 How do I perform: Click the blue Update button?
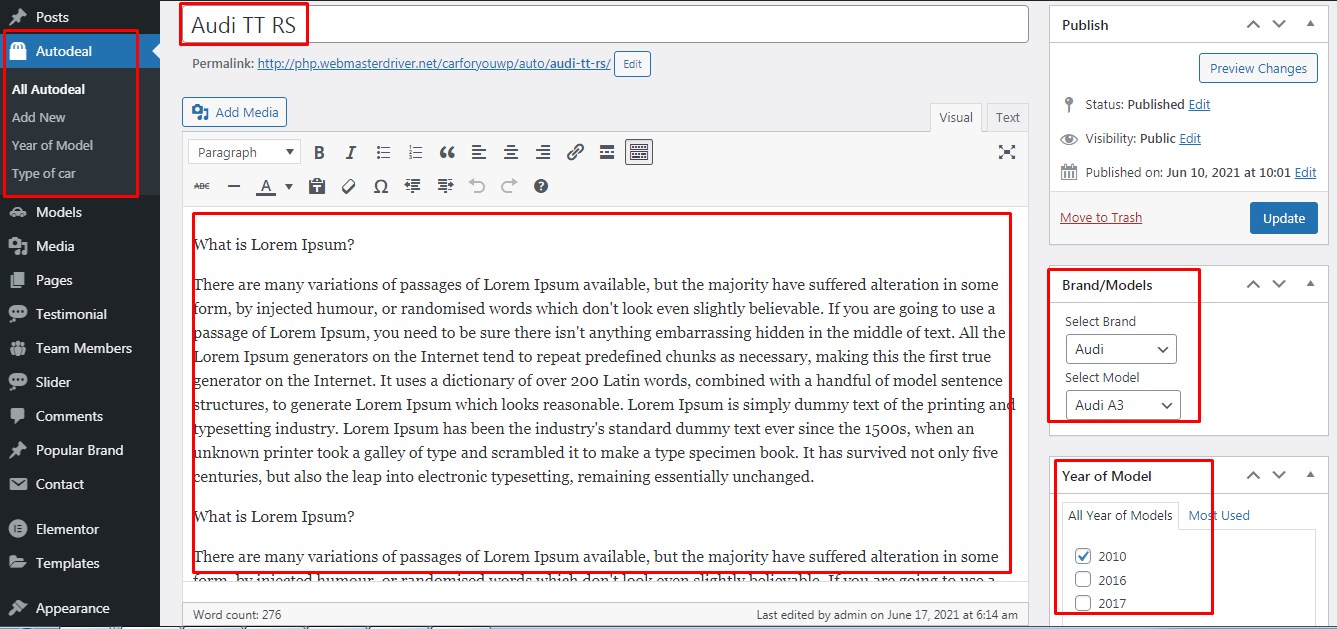(x=1284, y=218)
